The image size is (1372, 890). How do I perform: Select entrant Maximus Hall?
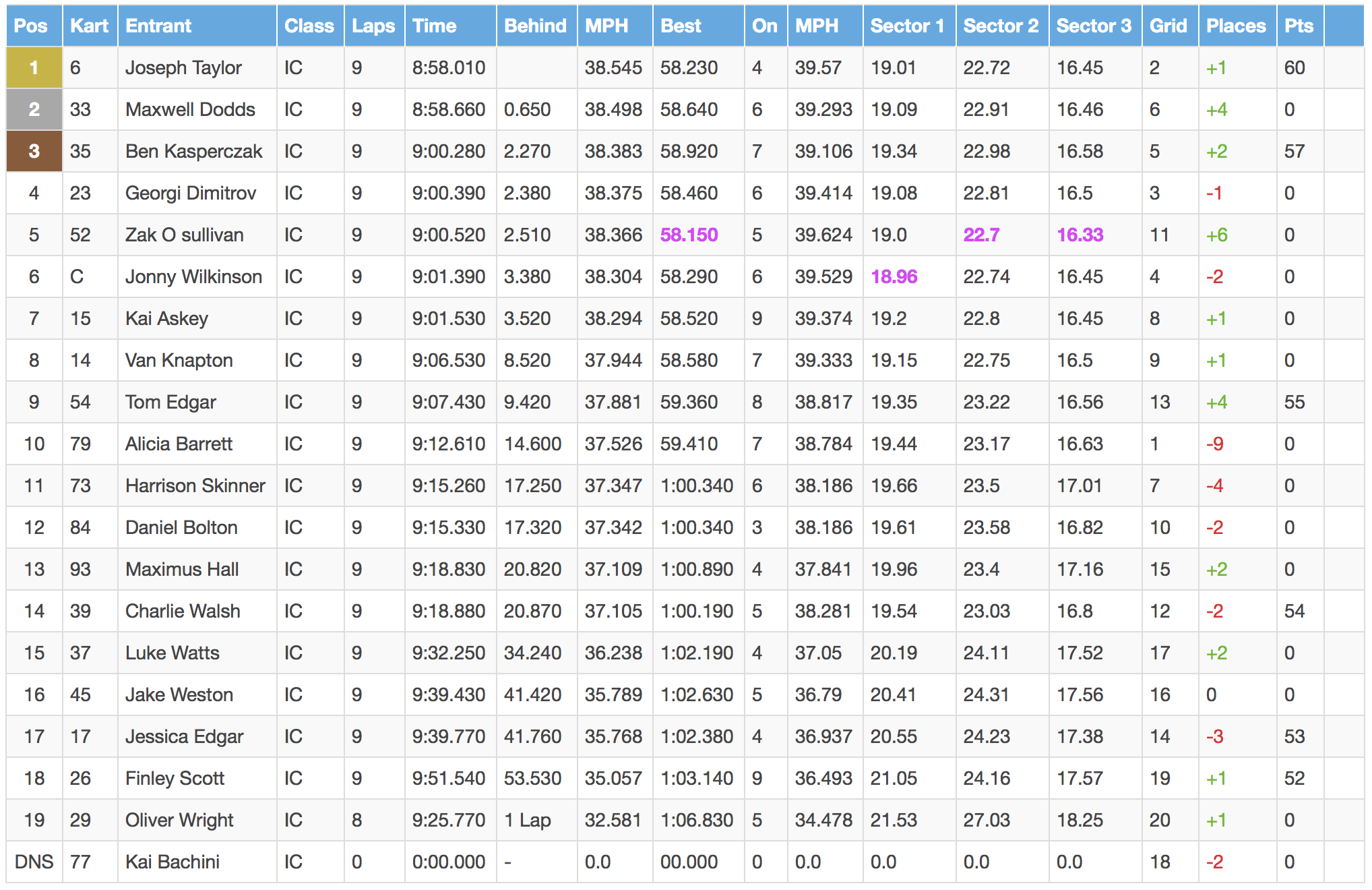pyautogui.click(x=182, y=569)
